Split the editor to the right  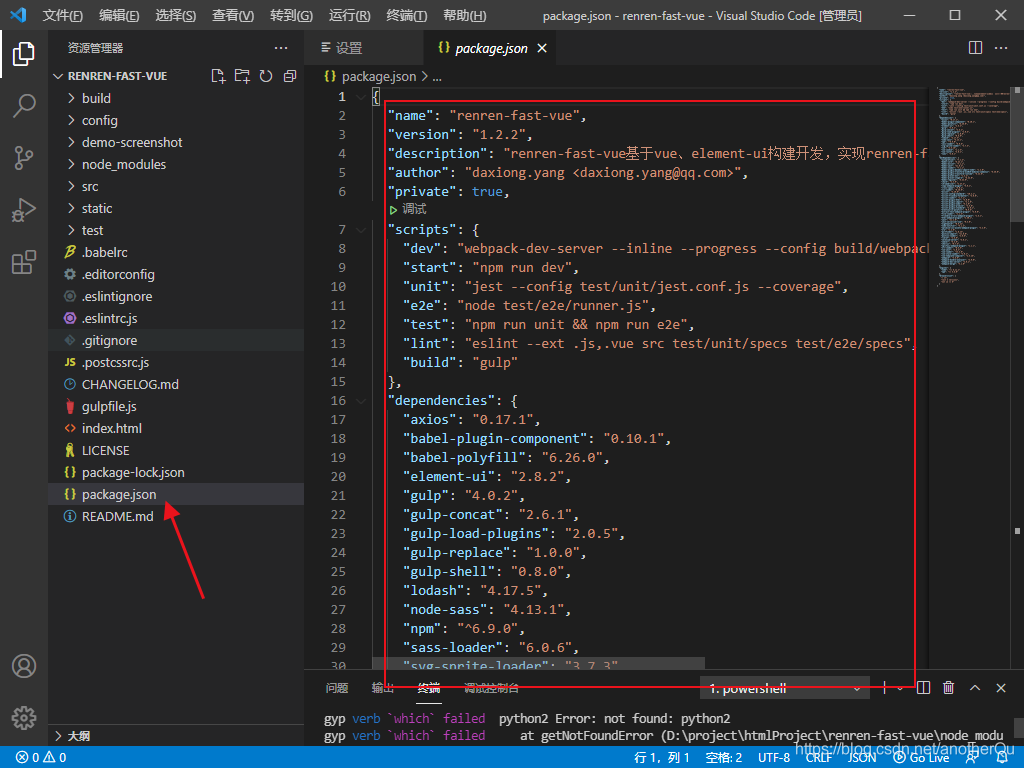coord(975,48)
